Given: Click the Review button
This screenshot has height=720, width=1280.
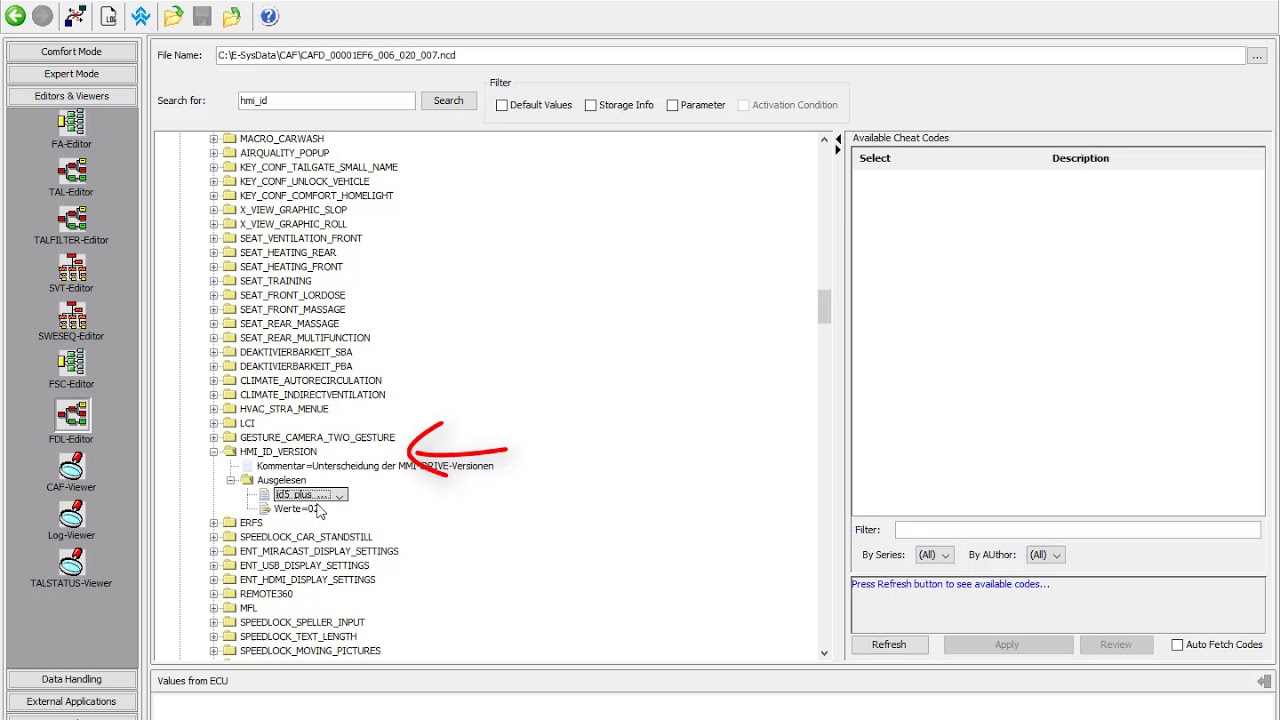Looking at the screenshot, I should [x=1116, y=645].
